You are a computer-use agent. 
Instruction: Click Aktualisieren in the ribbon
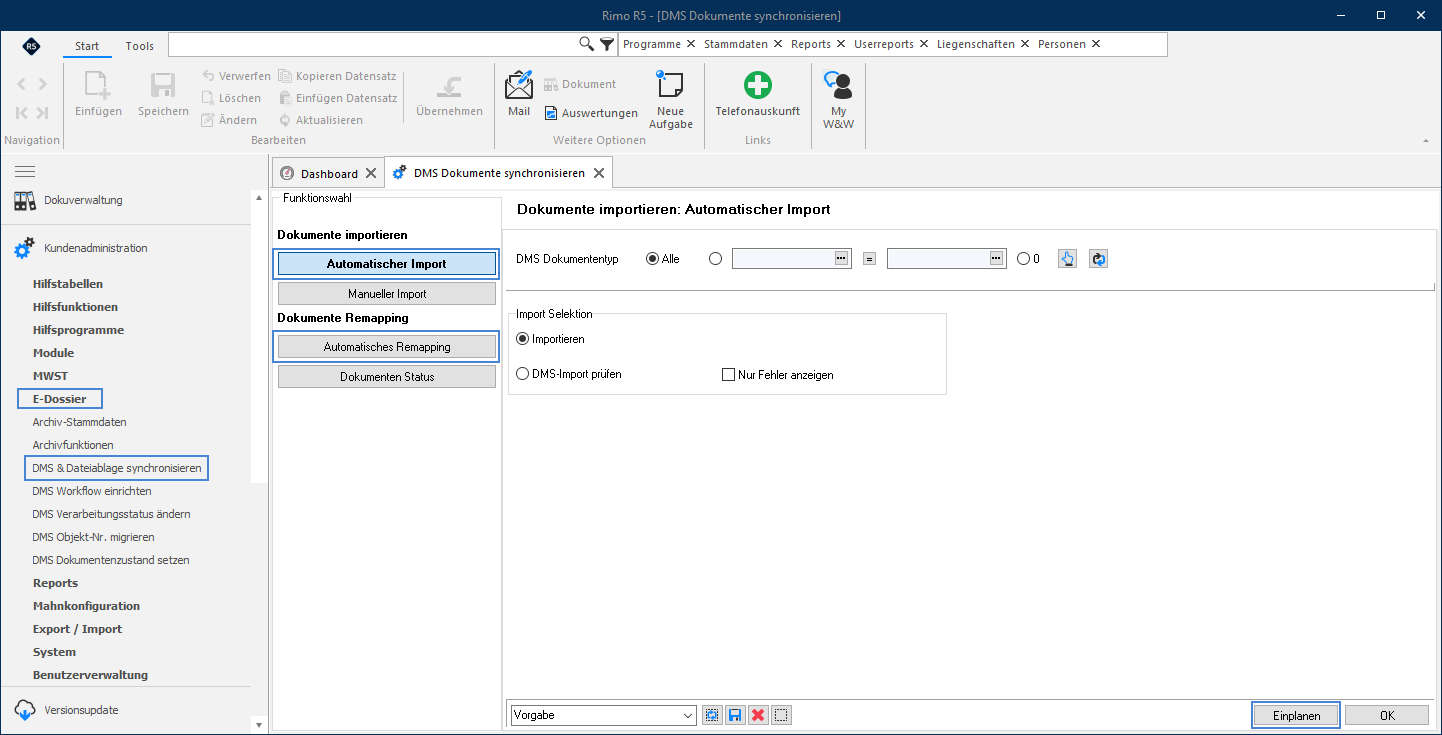[321, 120]
